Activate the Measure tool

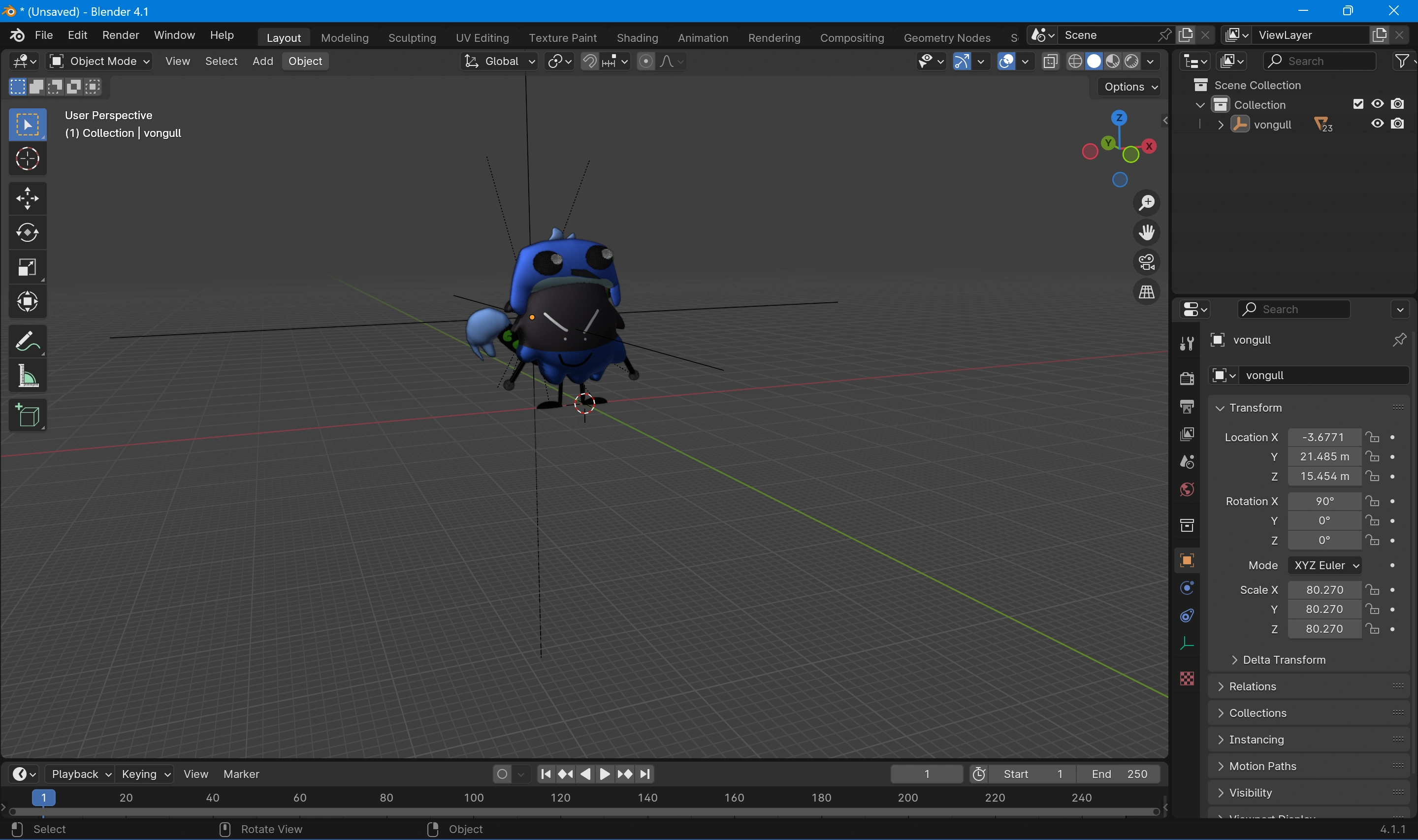coord(27,376)
